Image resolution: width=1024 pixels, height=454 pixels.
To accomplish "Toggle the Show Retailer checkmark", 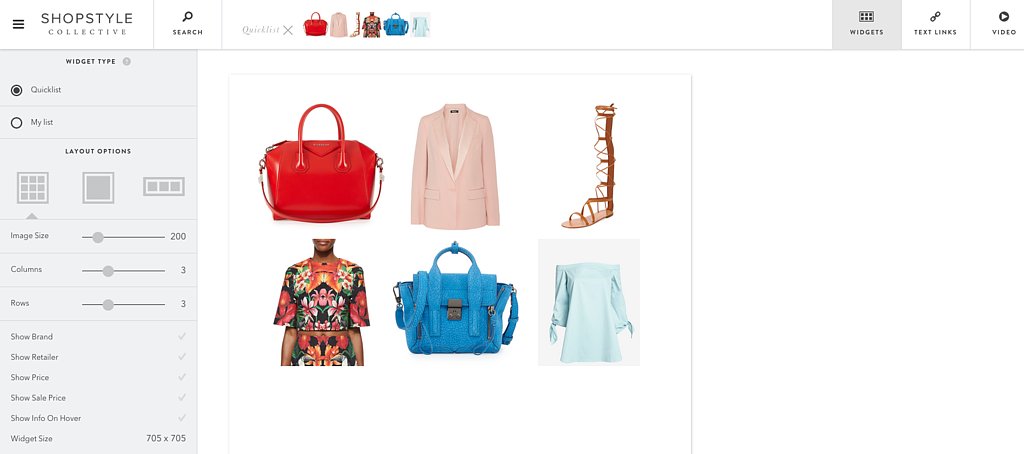I will [182, 357].
